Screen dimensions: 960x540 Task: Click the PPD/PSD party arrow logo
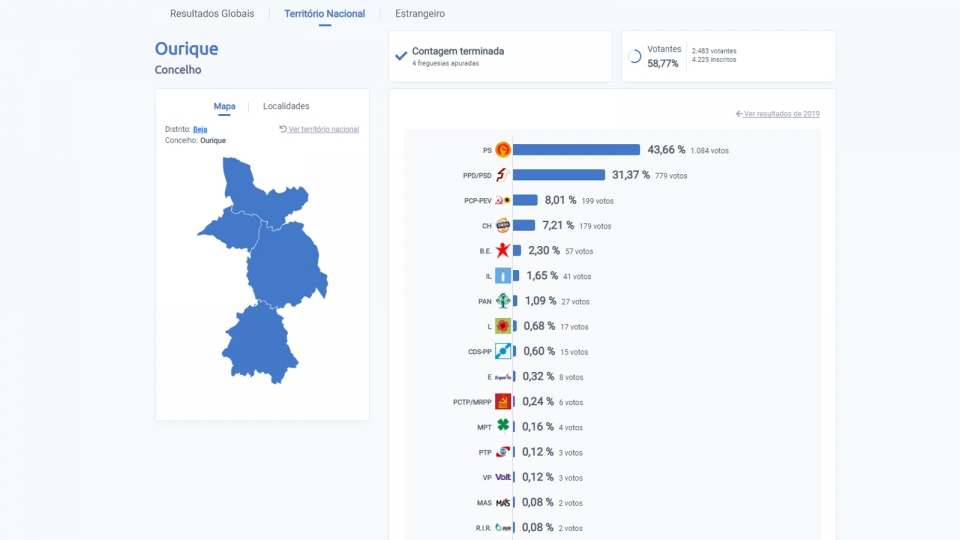503,175
